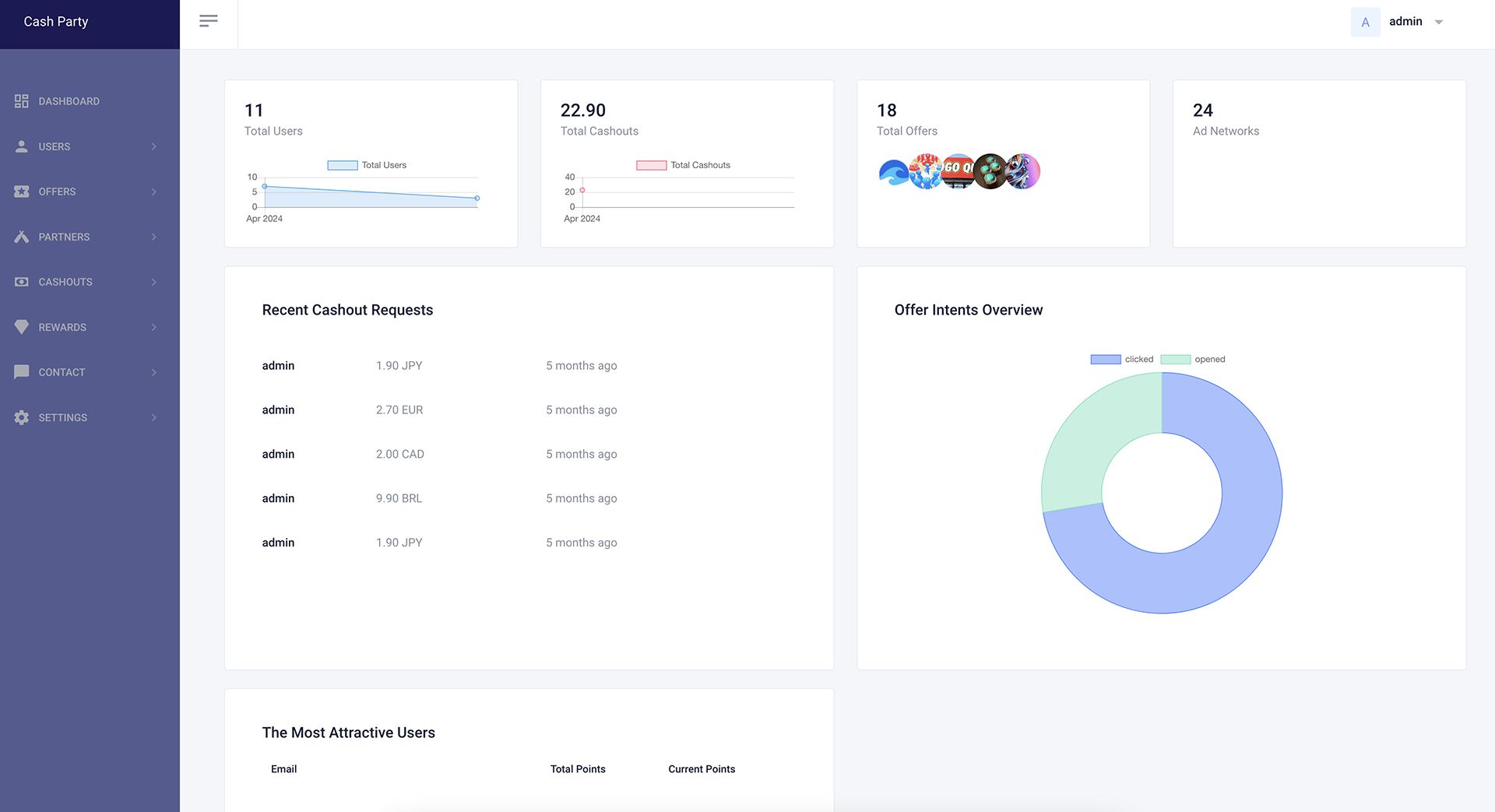Toggle the opened legend swatch

[1176, 359]
